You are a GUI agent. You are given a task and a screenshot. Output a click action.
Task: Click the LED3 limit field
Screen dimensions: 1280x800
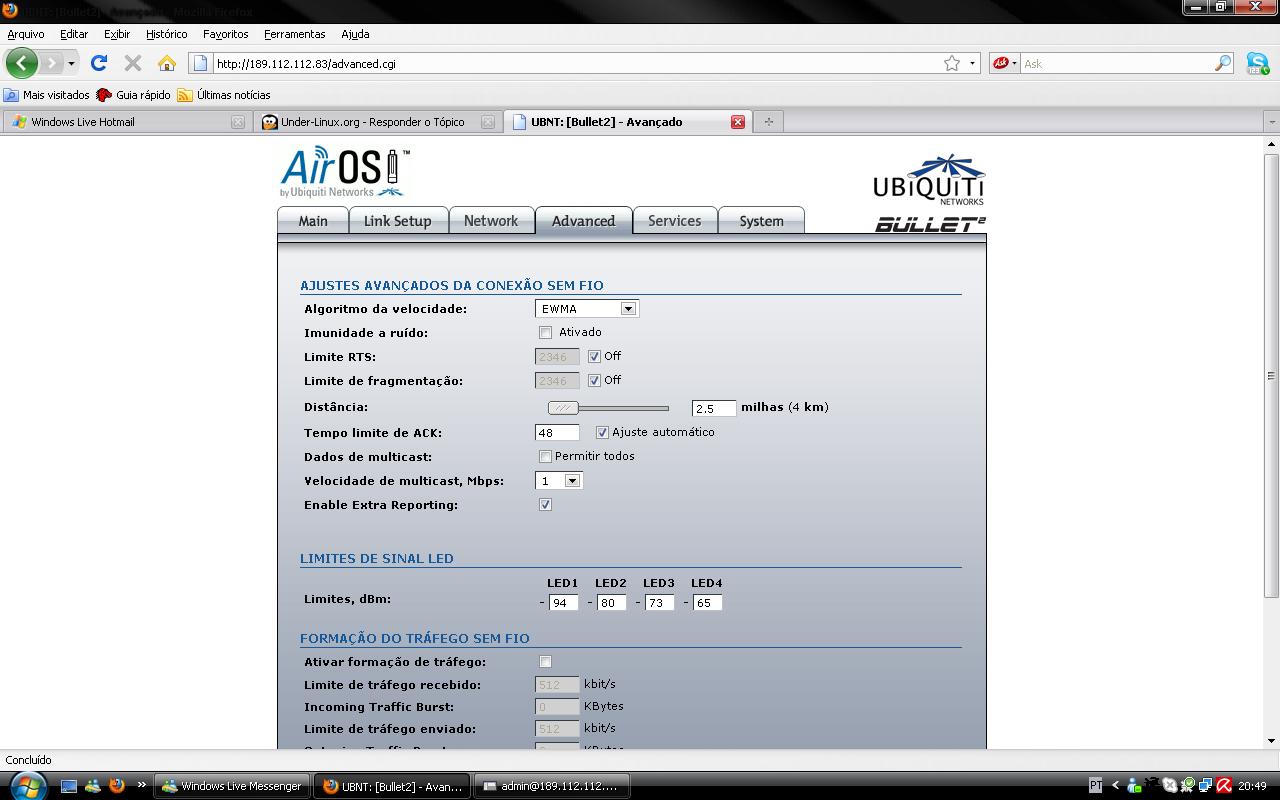pyautogui.click(x=660, y=603)
